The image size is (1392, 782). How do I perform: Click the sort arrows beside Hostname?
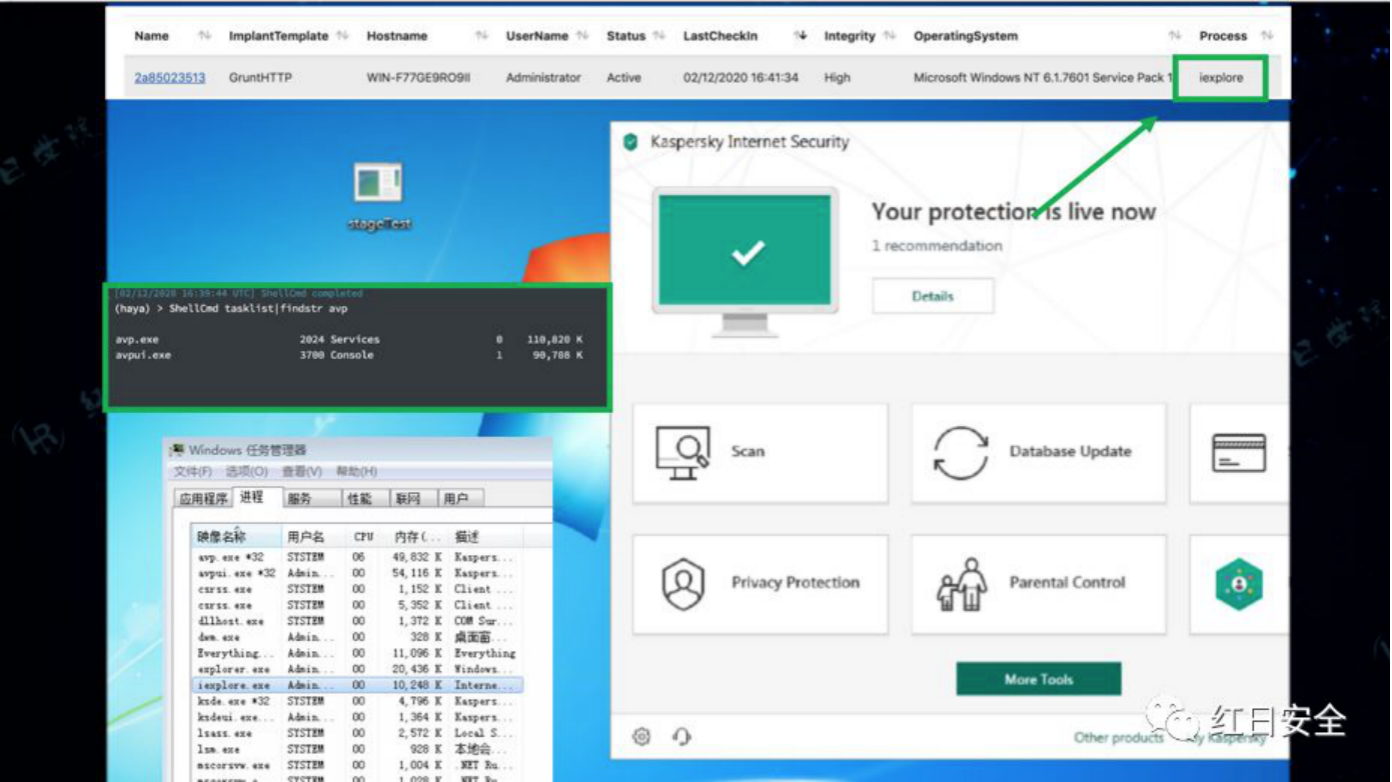tap(481, 36)
